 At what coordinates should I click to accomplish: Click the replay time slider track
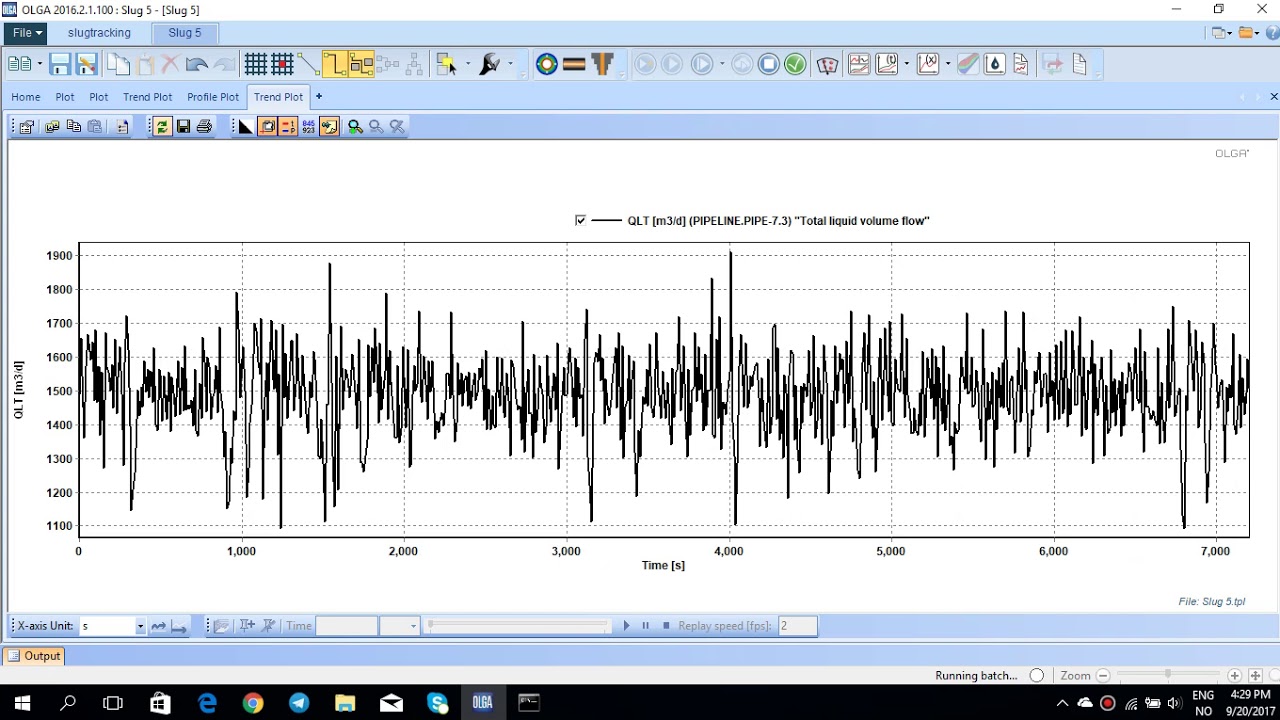tap(517, 626)
